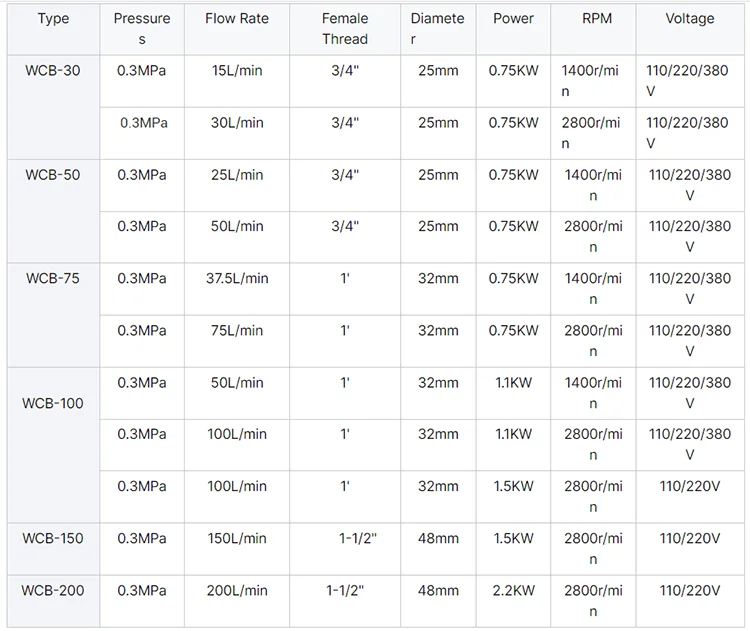
Task: Click the WCB-75 type cell
Action: tap(53, 315)
